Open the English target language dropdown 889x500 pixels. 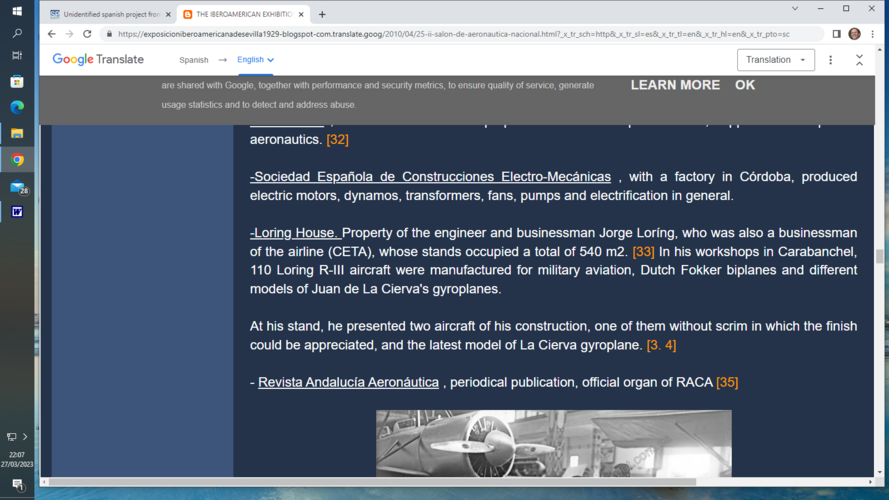[256, 60]
